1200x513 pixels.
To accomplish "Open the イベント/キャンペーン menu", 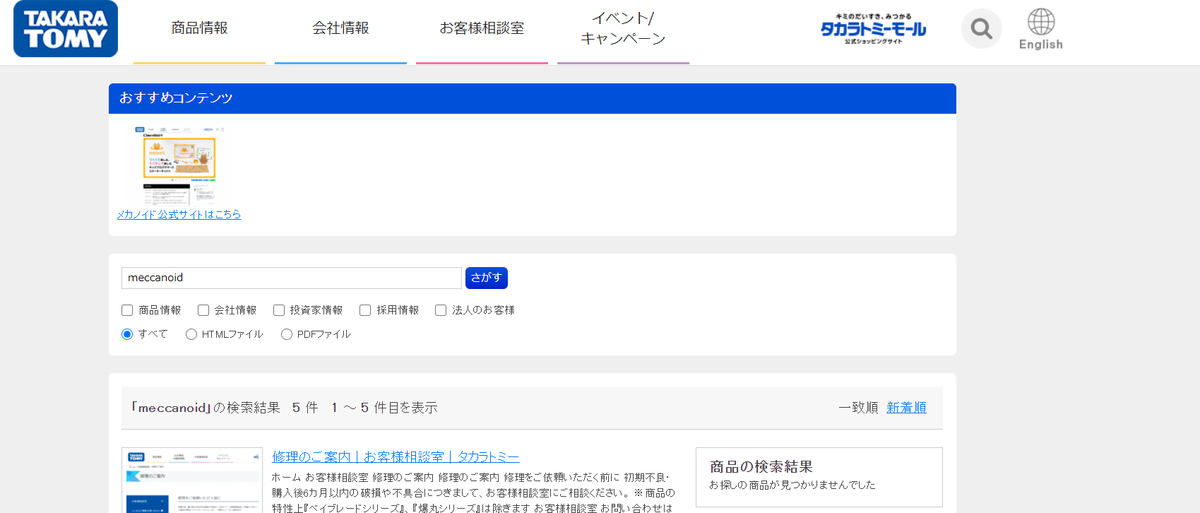I will click(623, 29).
